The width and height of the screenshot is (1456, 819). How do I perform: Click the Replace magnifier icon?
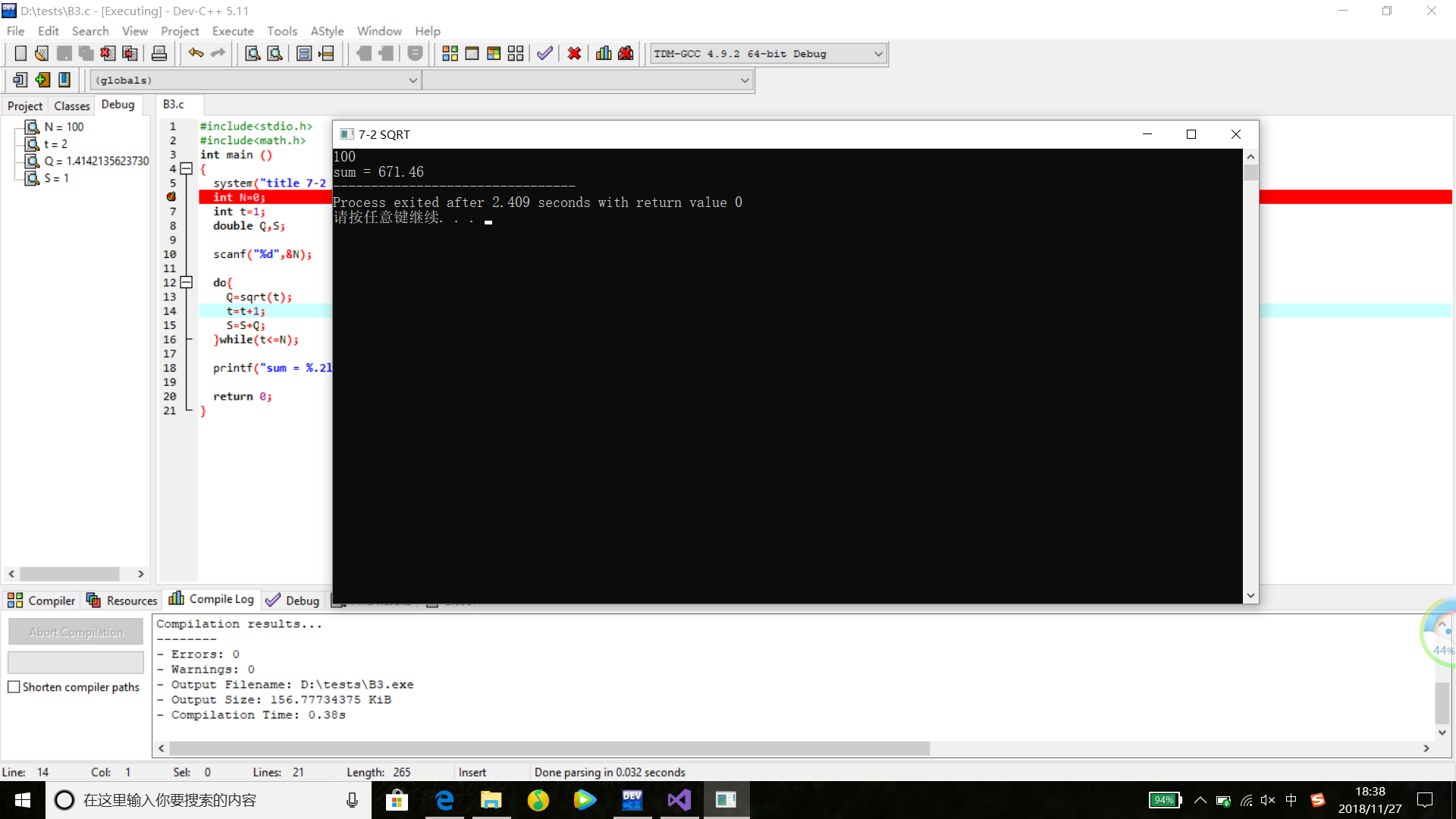tap(275, 54)
